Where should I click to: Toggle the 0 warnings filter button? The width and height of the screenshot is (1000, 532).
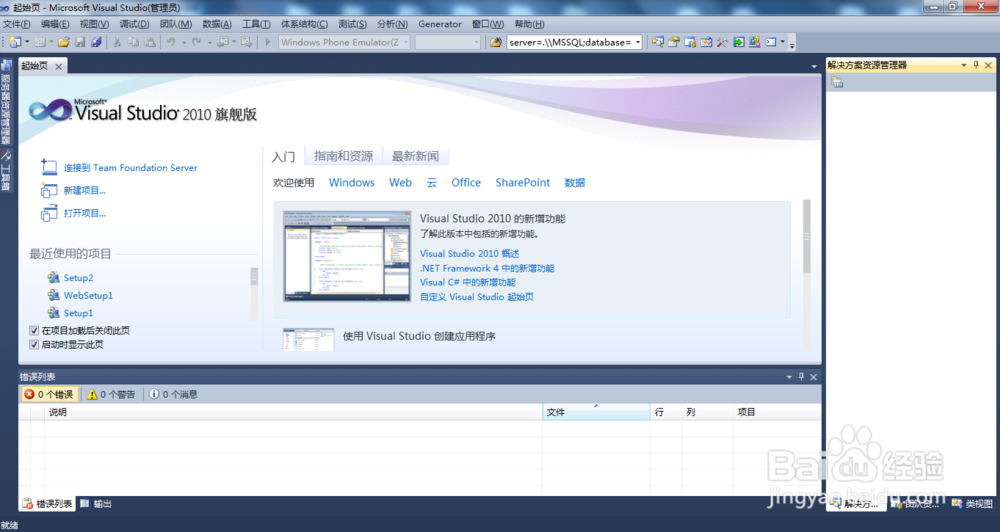pos(111,394)
